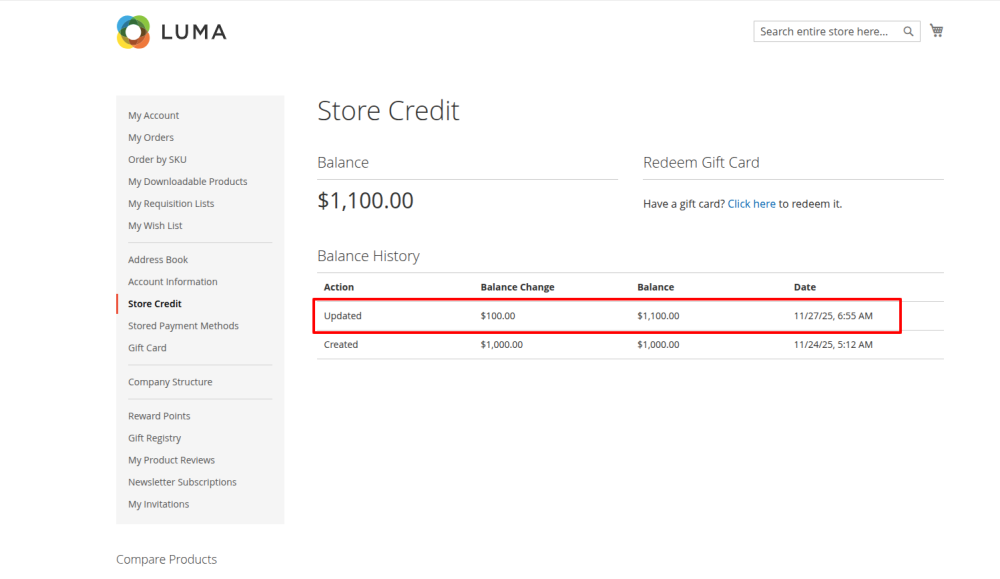This screenshot has width=1000, height=579.
Task: Open Company Structure page
Action: [x=170, y=382]
